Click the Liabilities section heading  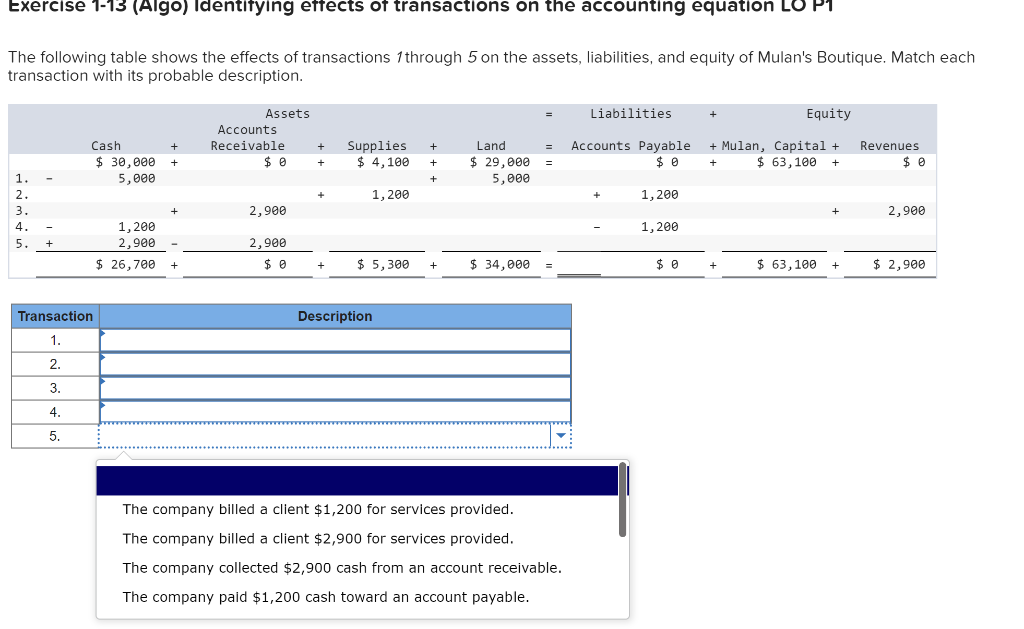coord(631,114)
